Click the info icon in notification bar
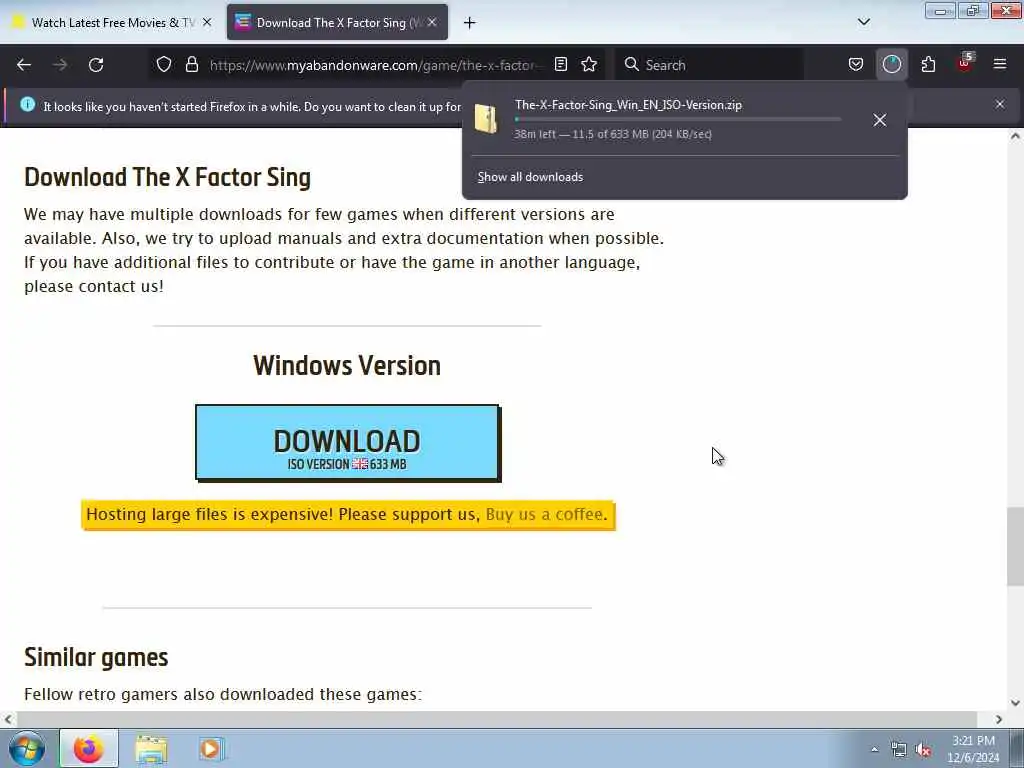The image size is (1024, 768). pos(27,104)
